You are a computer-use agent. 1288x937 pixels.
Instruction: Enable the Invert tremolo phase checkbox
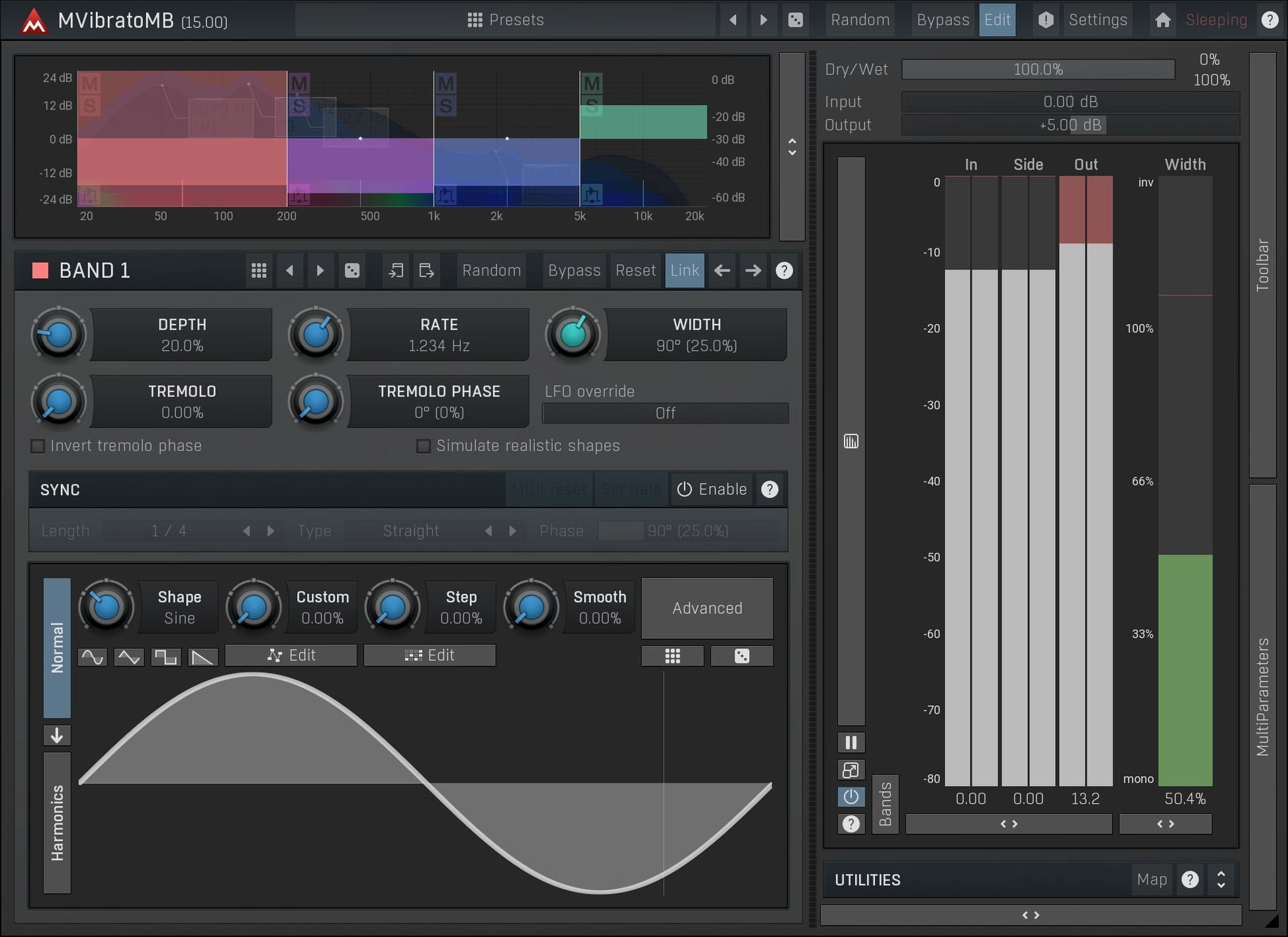tap(38, 446)
